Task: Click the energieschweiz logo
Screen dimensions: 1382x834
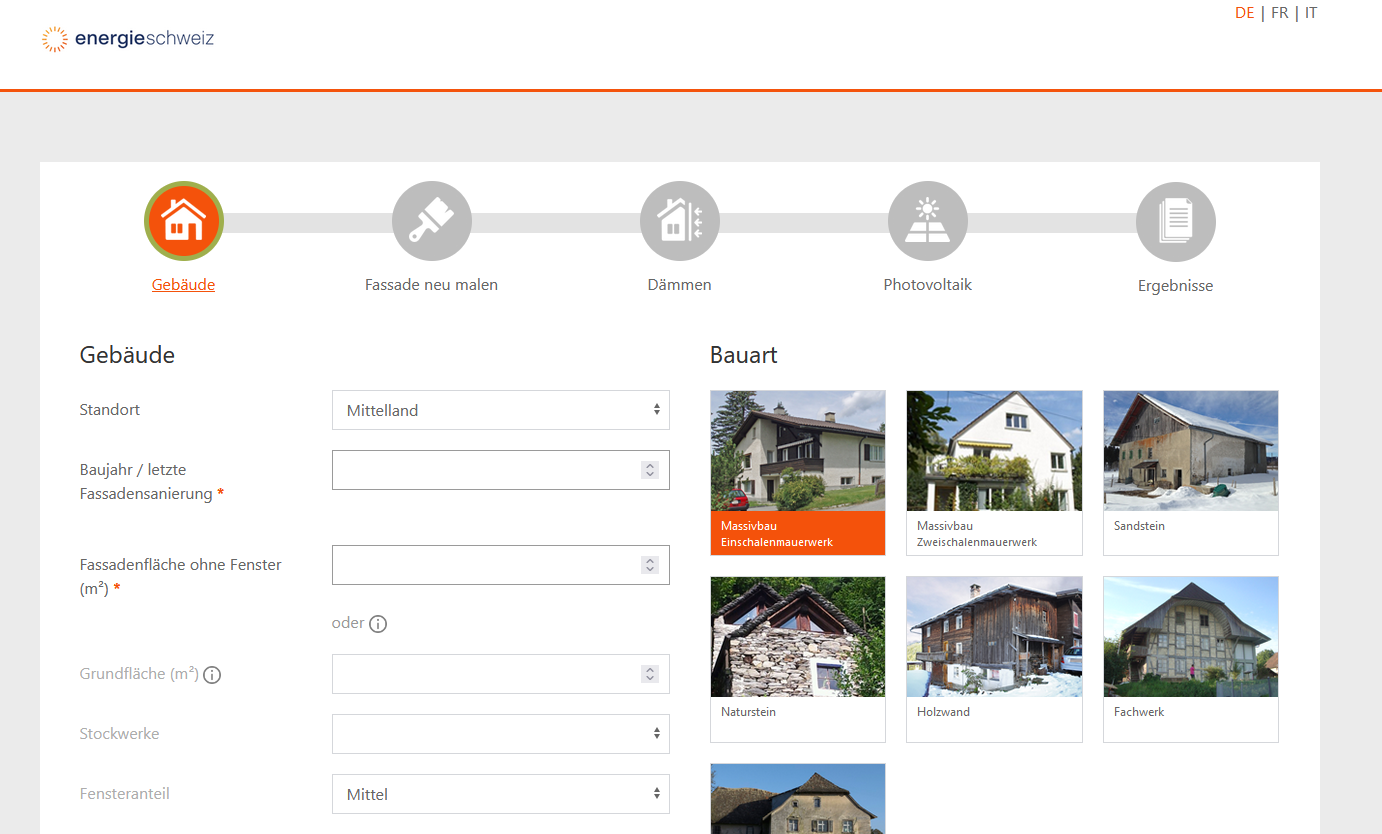Action: point(128,39)
